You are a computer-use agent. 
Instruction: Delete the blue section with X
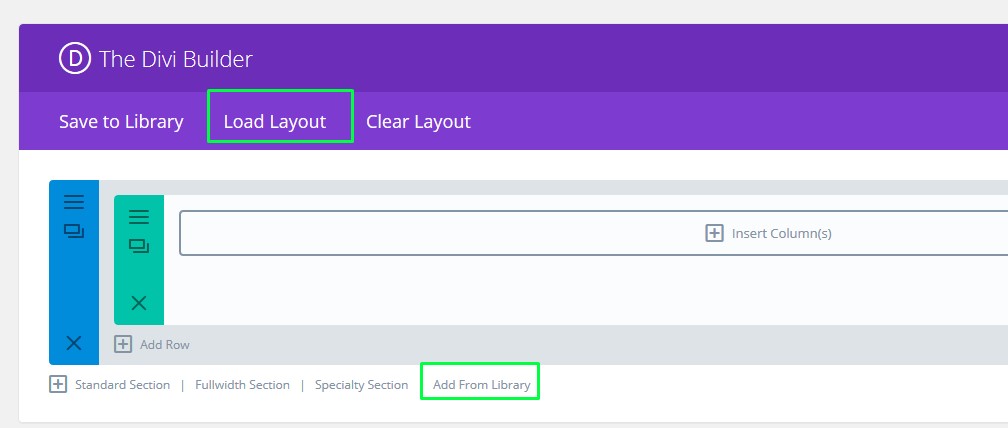[x=74, y=343]
